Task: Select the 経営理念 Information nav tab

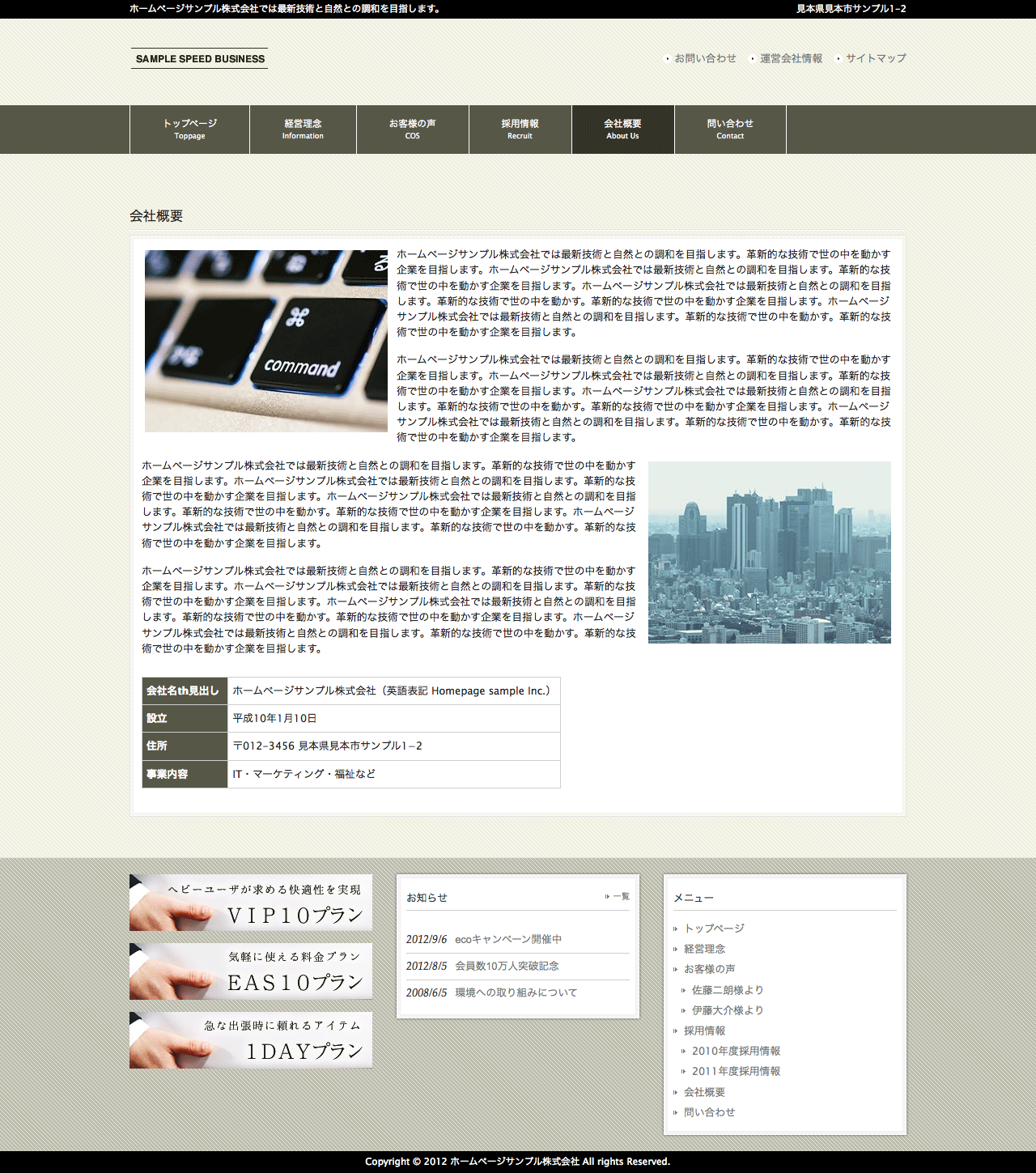Action: [303, 130]
